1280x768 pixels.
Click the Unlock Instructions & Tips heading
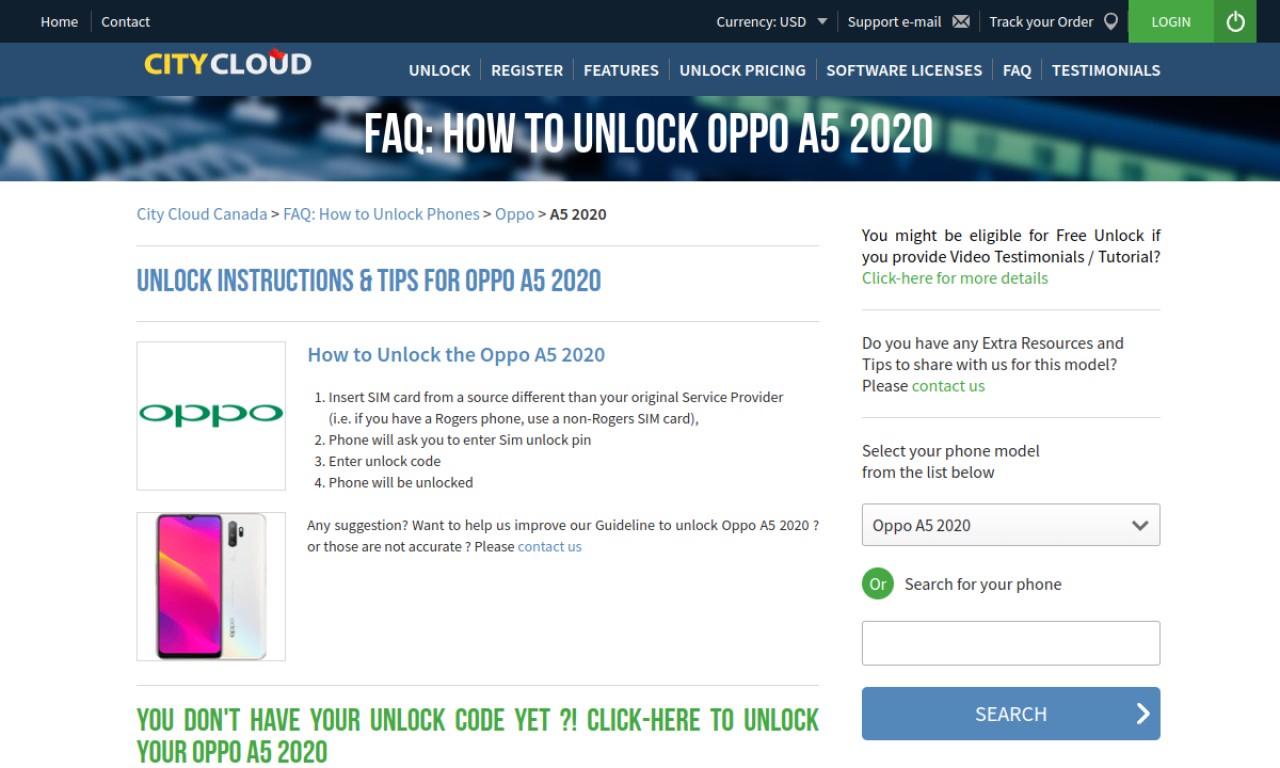[x=369, y=281]
